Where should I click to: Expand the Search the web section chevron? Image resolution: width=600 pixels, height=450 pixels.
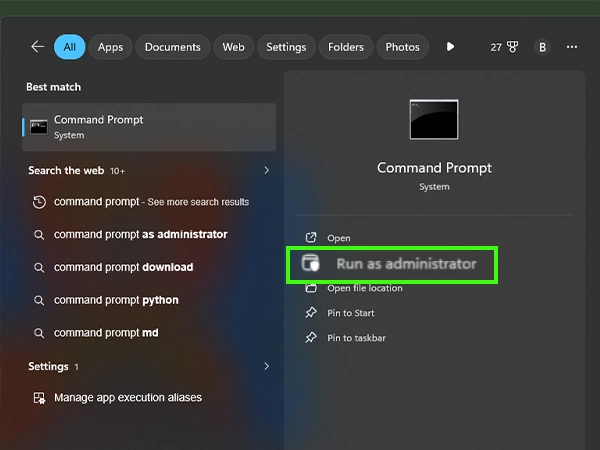click(267, 170)
